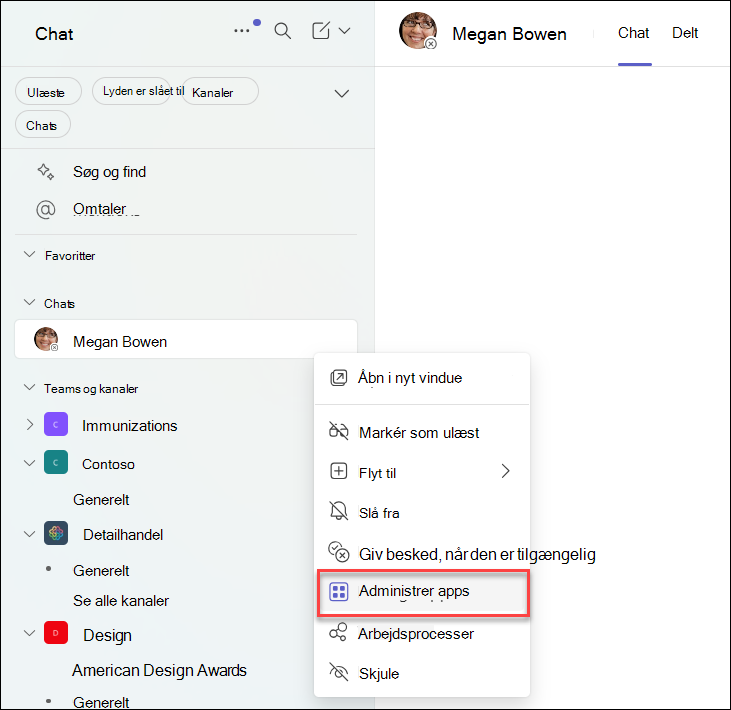Image resolution: width=731 pixels, height=710 pixels.
Task: Click Megan Bowen name in chat header
Action: pyautogui.click(x=509, y=34)
